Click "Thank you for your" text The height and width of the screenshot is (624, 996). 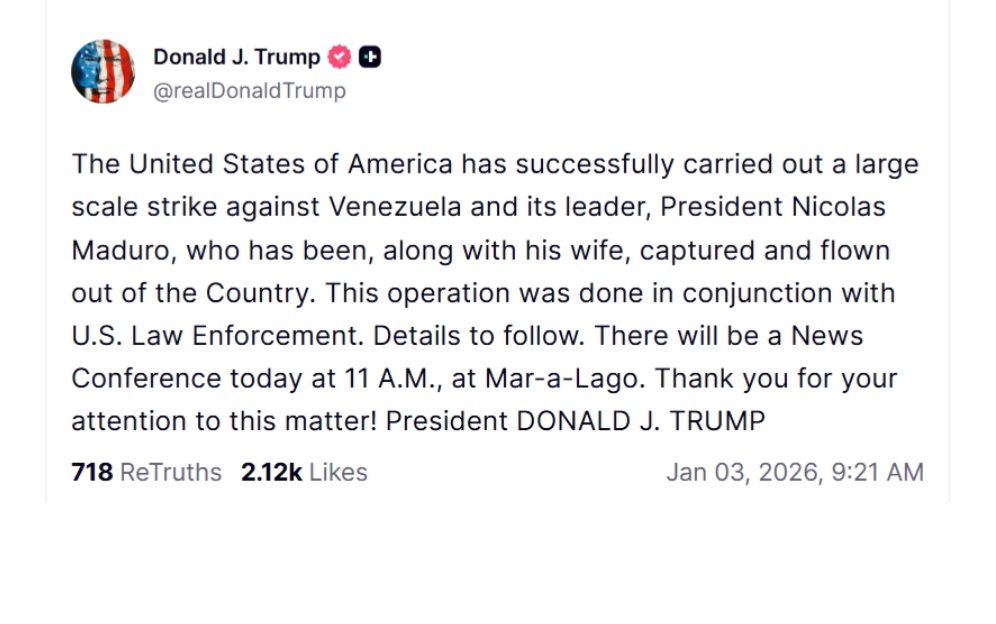pyautogui.click(x=777, y=379)
